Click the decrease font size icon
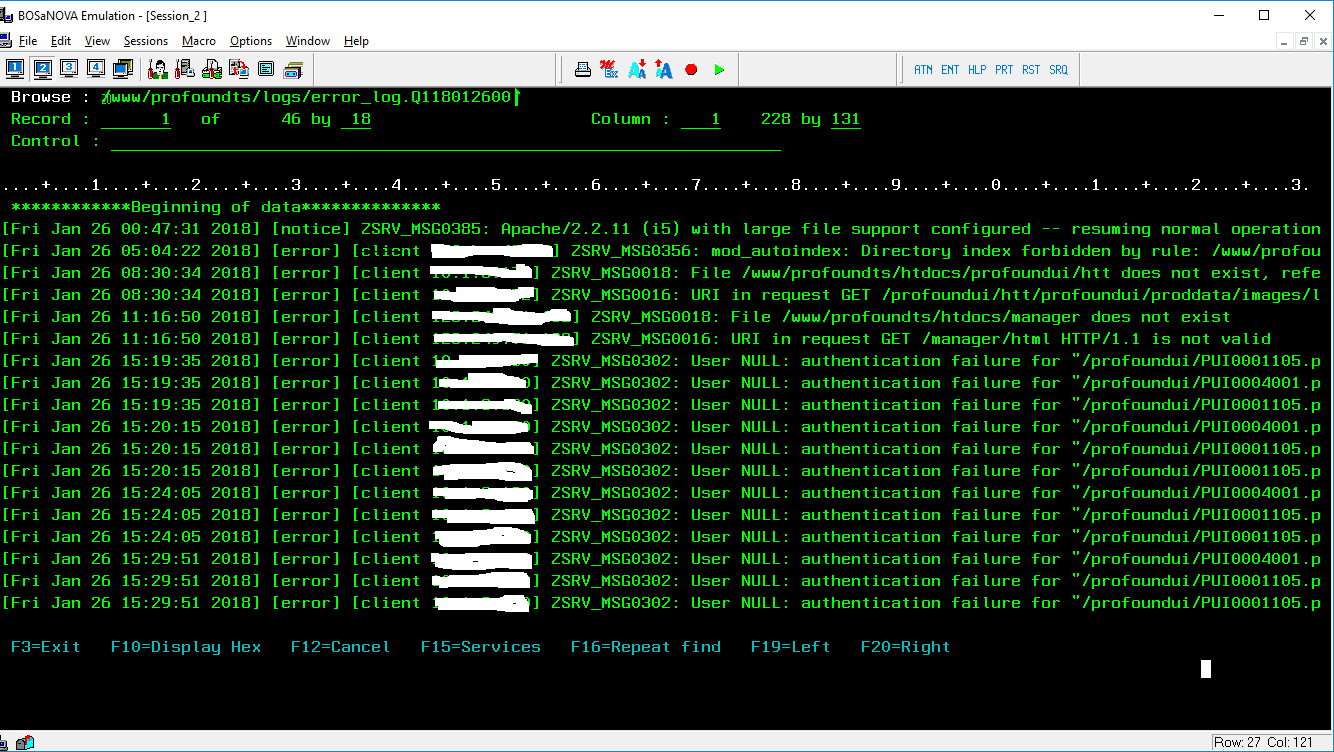Image resolution: width=1334 pixels, height=752 pixels. (x=637, y=70)
